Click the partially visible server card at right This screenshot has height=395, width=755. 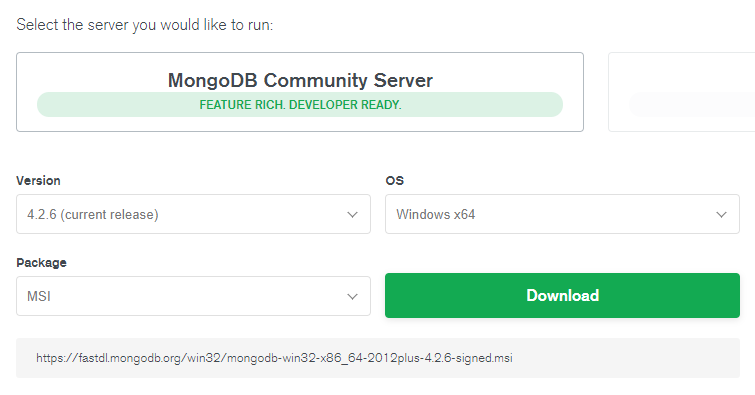coord(682,92)
